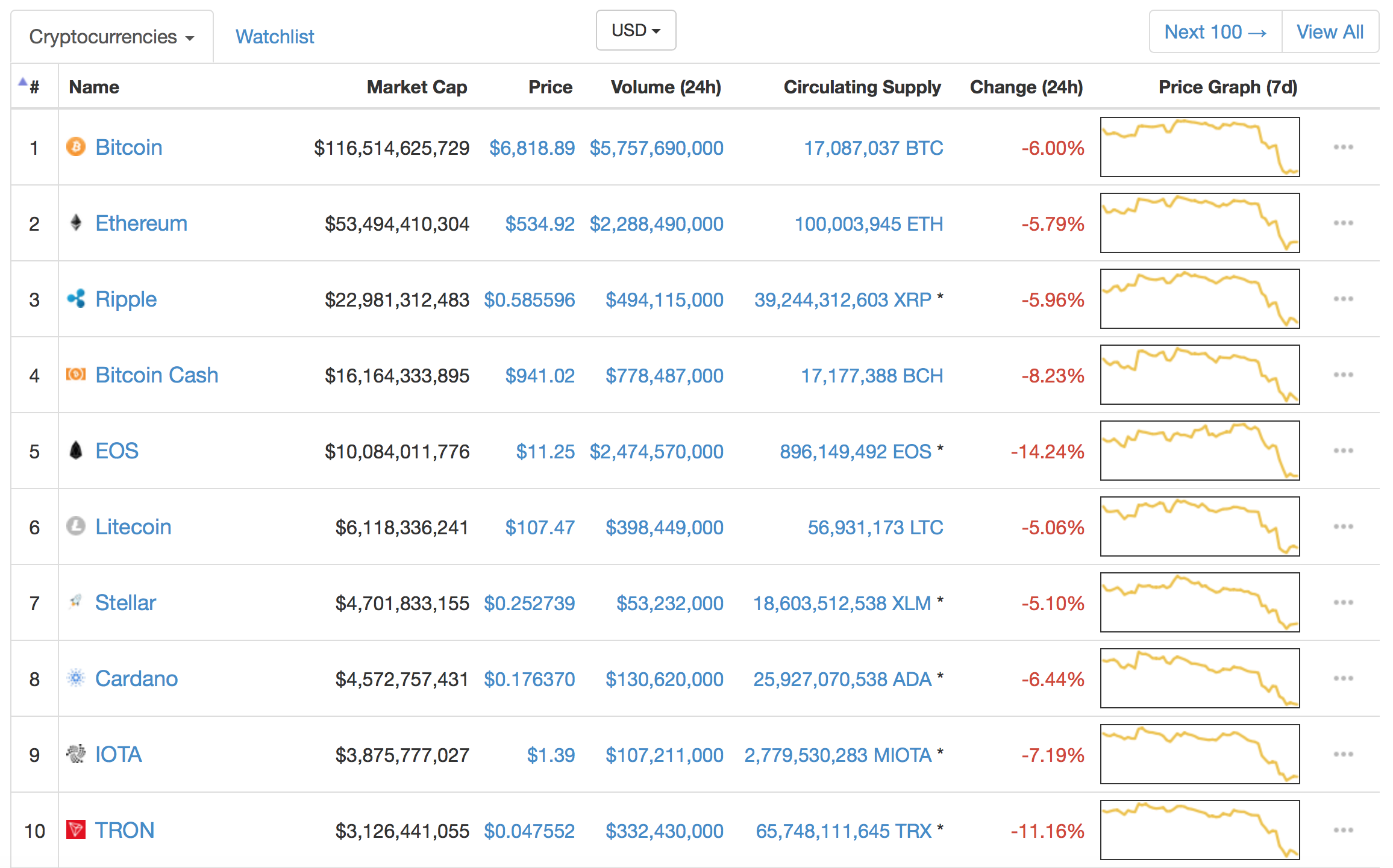Open the three-dot menu for Bitcoin row

coord(1343,148)
